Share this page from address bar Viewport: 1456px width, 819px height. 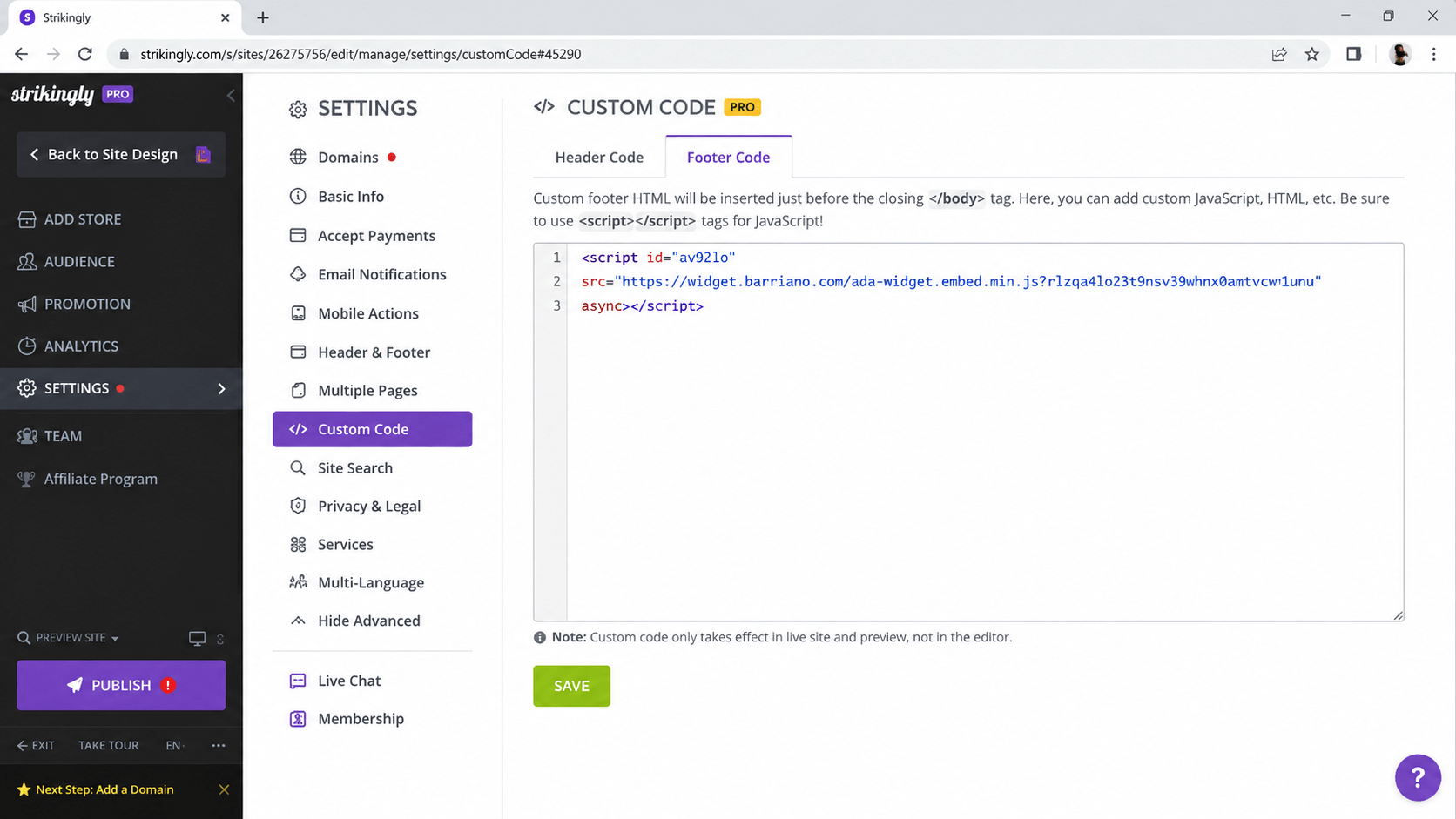click(1279, 54)
